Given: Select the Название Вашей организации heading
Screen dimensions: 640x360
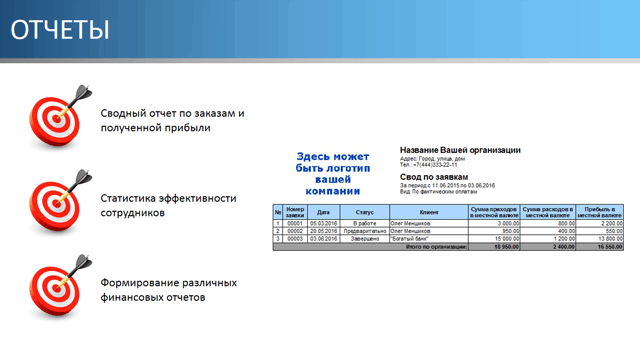Looking at the screenshot, I should pyautogui.click(x=460, y=150).
